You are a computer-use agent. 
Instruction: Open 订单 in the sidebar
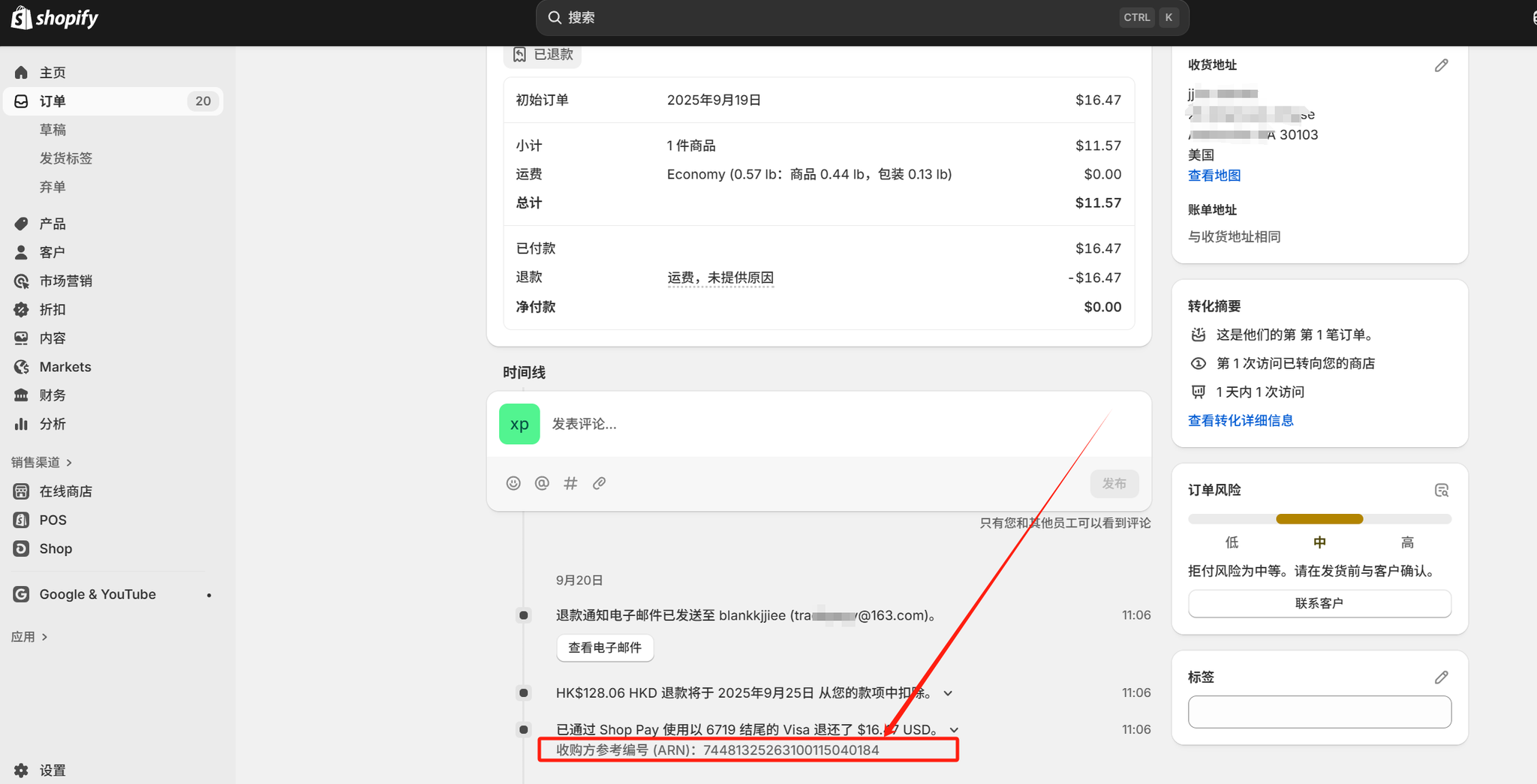point(53,101)
